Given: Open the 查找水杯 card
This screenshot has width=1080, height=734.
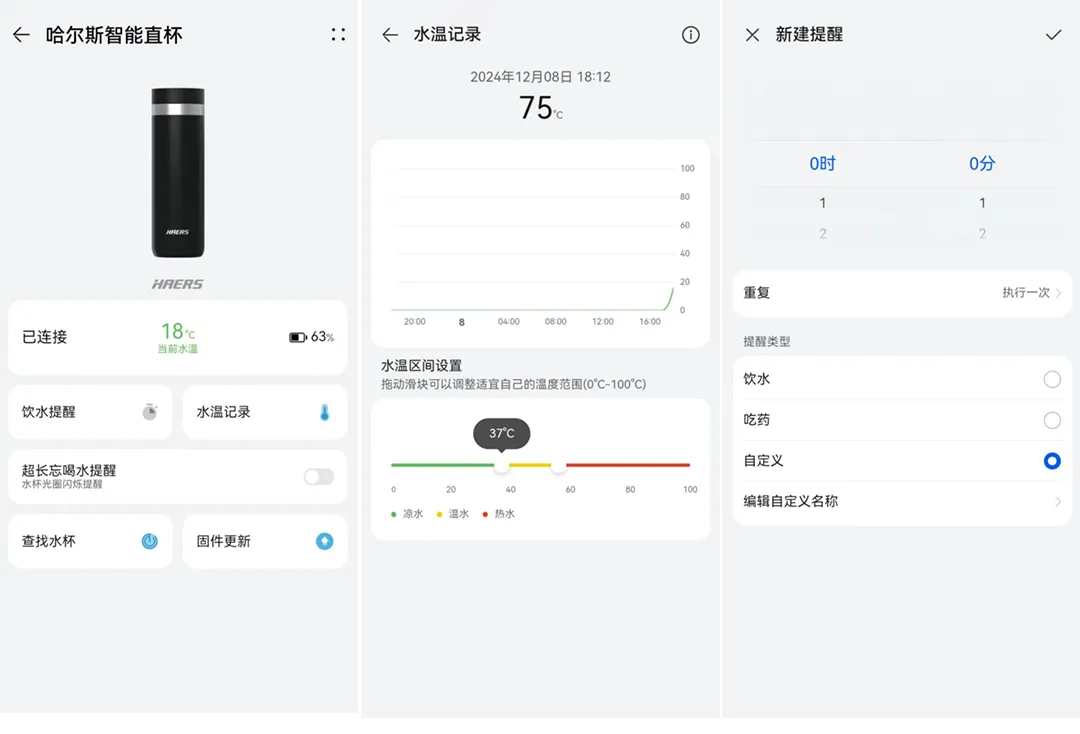Looking at the screenshot, I should click(90, 541).
